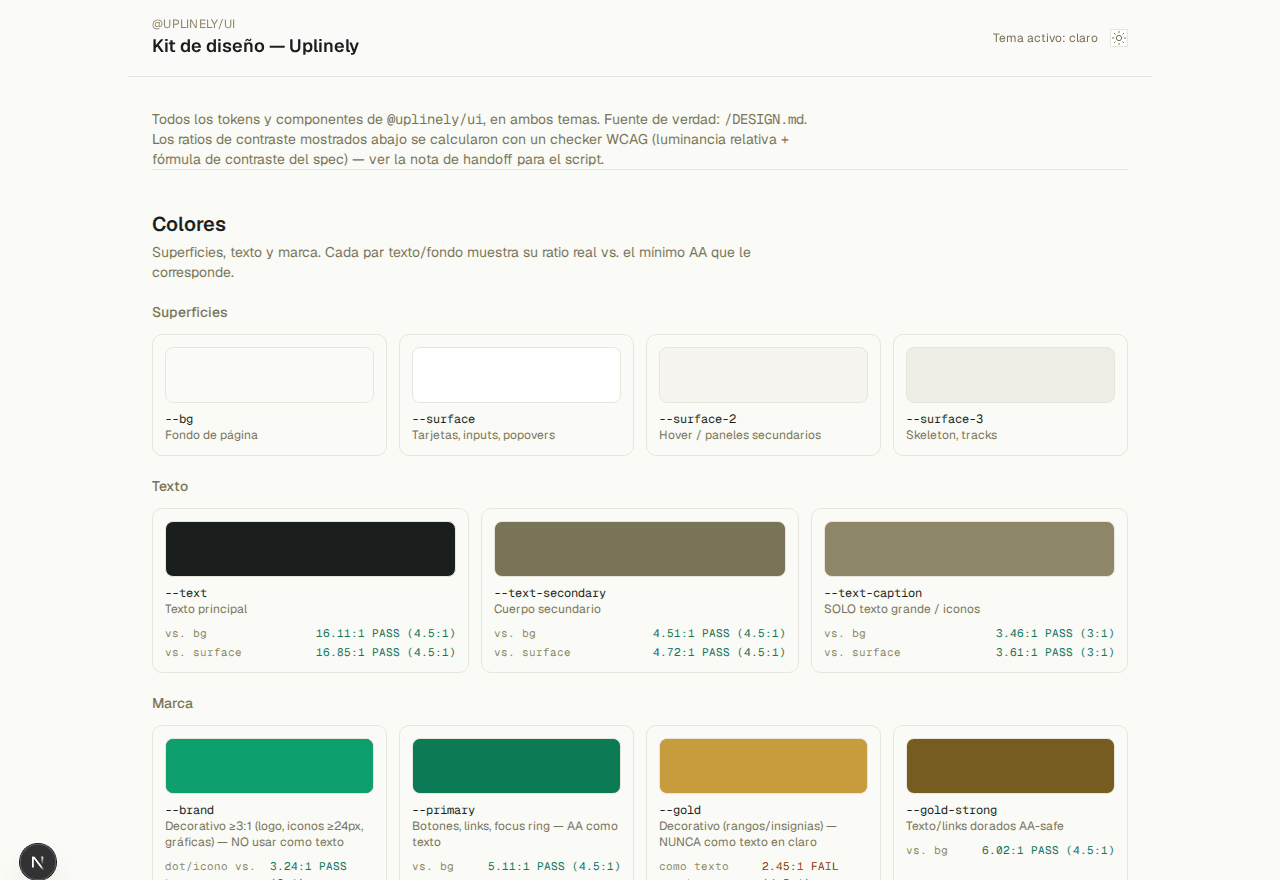
Task: Click the "4.51:1 PASS (4.5:1)" ratio
Action: click(x=719, y=633)
